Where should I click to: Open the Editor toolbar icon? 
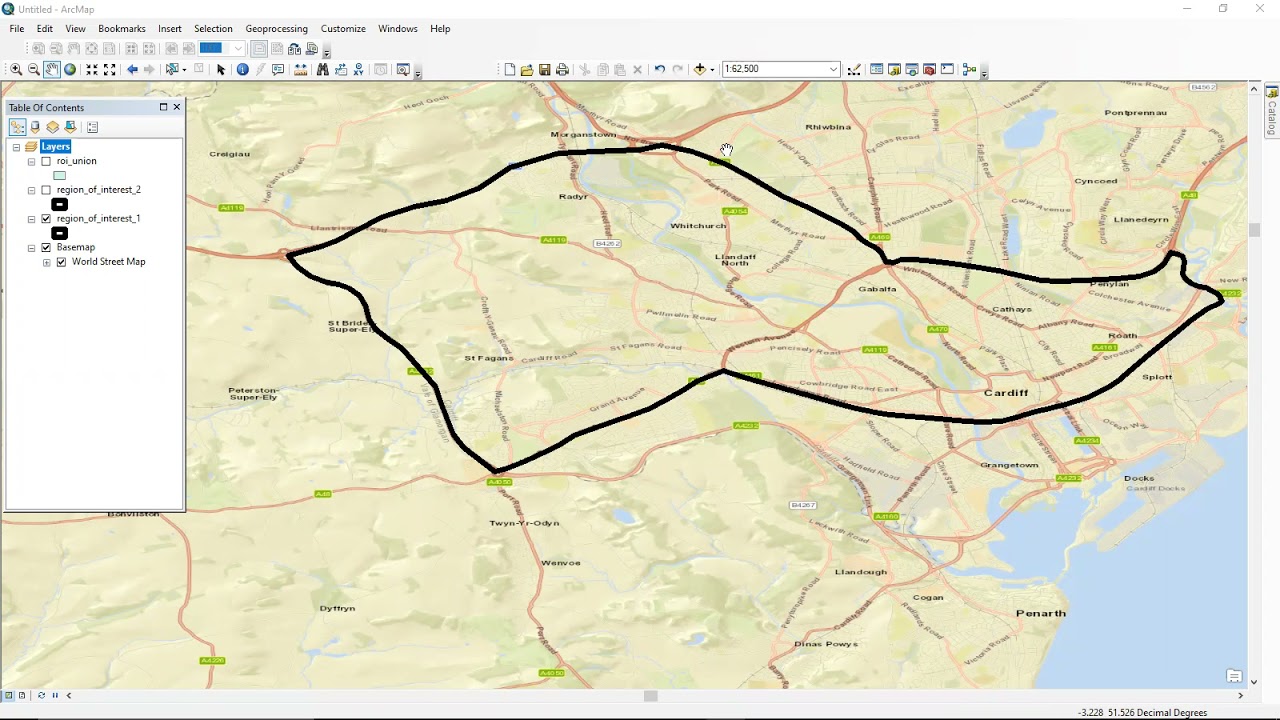(x=854, y=69)
